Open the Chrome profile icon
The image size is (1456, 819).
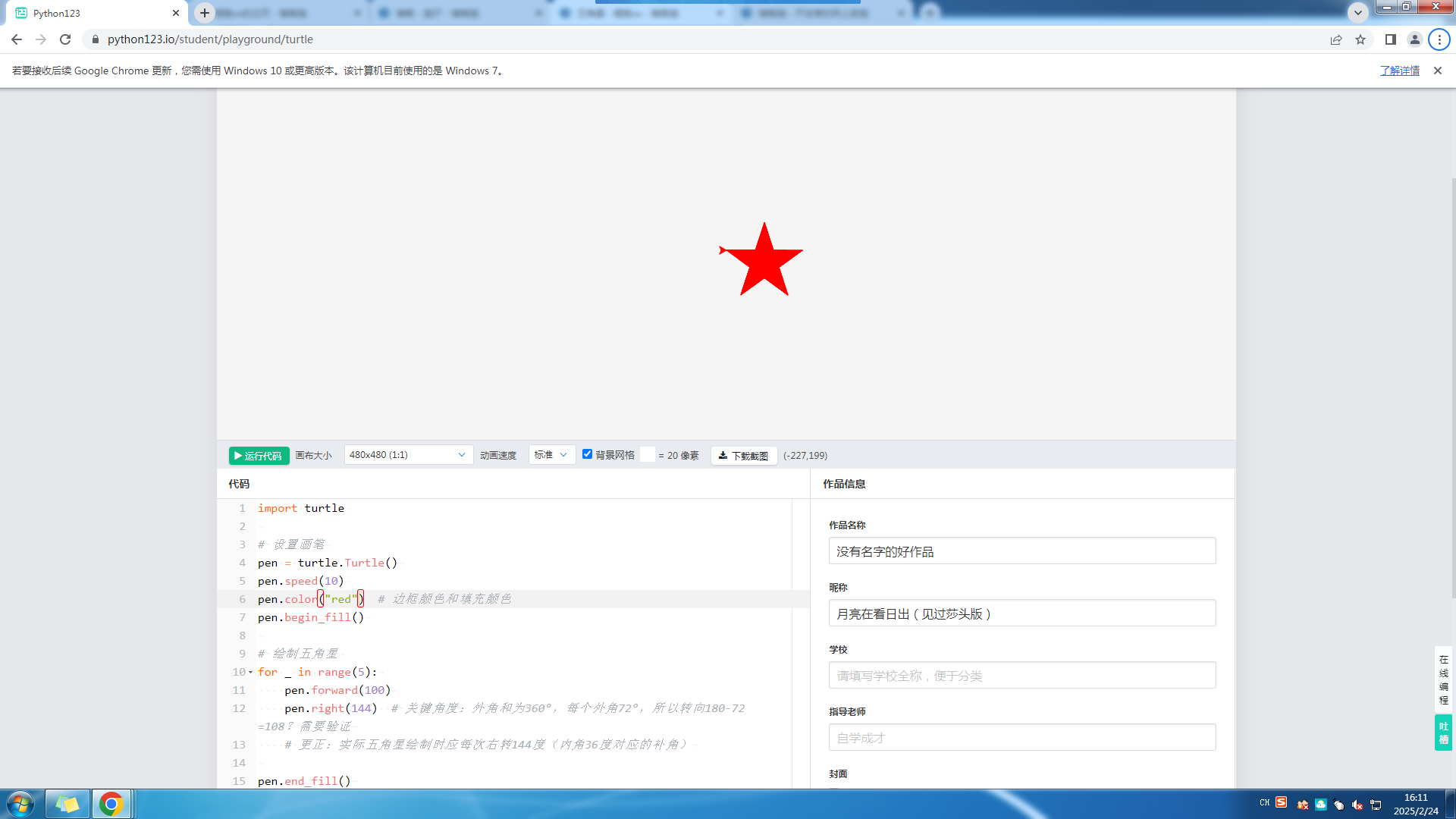click(x=1415, y=39)
